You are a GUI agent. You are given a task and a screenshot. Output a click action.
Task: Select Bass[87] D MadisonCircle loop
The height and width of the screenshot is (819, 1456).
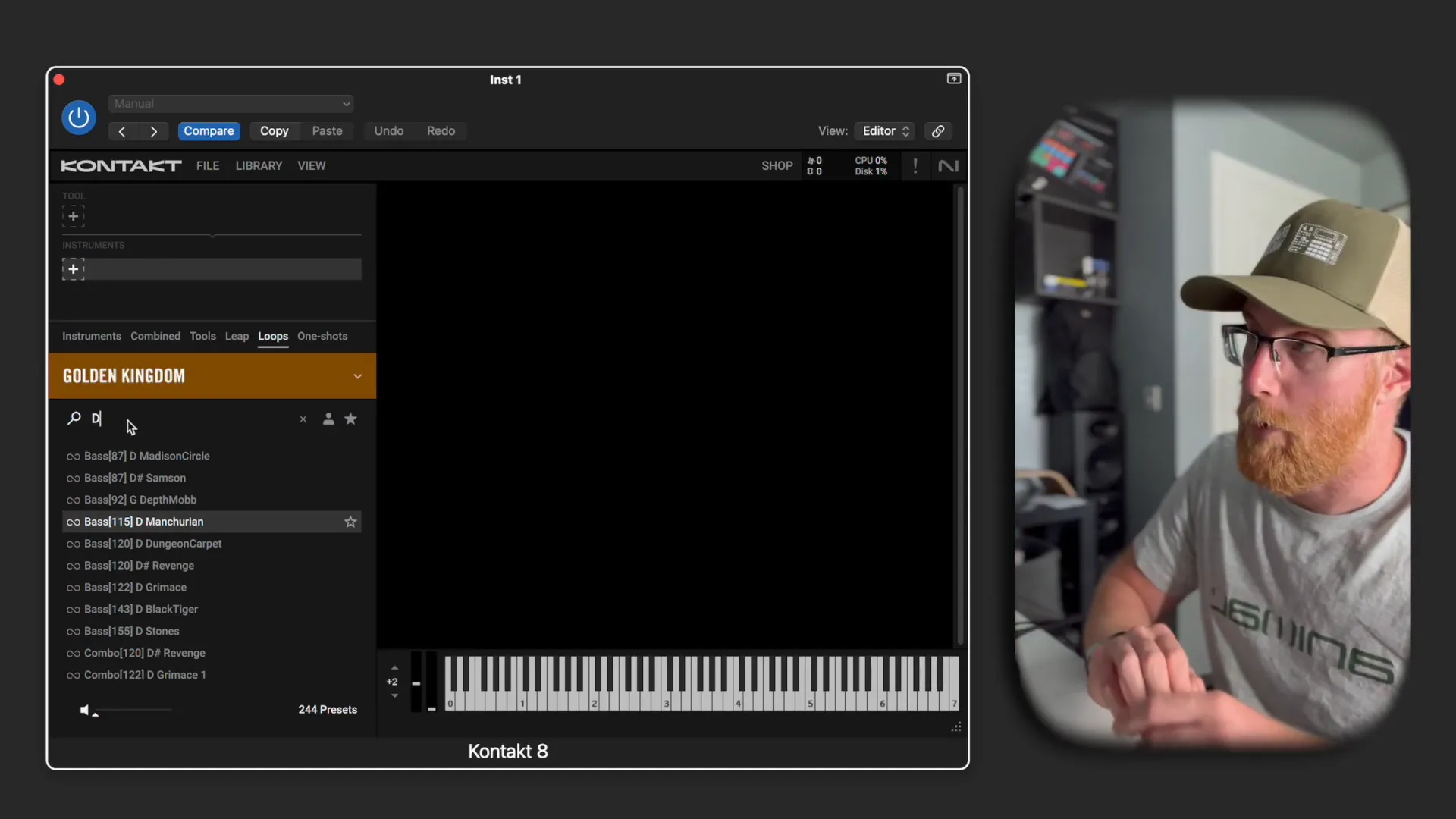coord(212,457)
